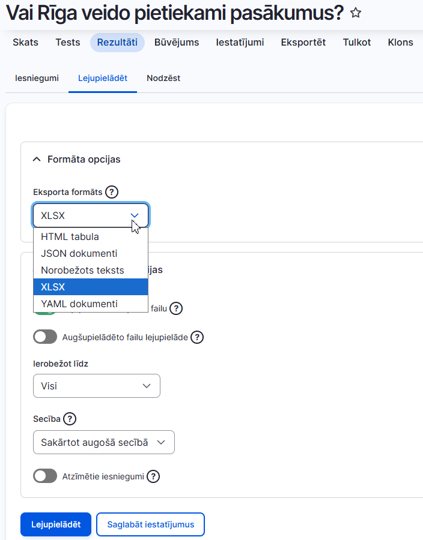This screenshot has width=423, height=540.
Task: Click Saglabāt iestatījumus button
Action: pos(151,524)
